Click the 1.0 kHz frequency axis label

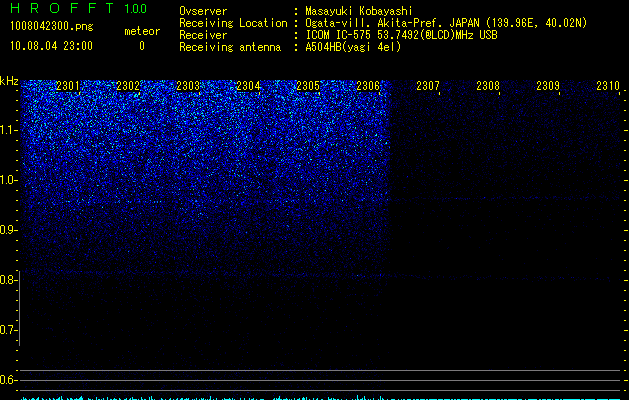coord(8,180)
